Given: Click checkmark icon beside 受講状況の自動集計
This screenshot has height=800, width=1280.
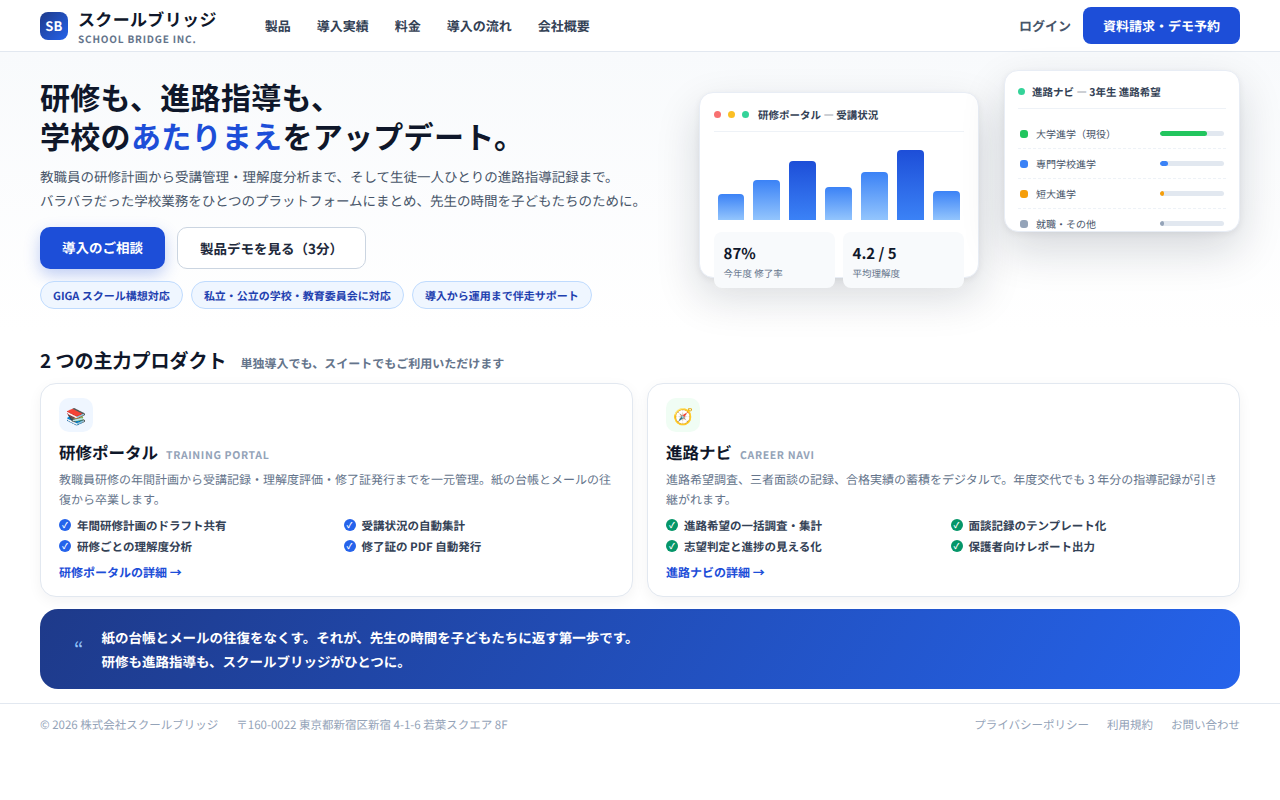Looking at the screenshot, I should pyautogui.click(x=350, y=525).
